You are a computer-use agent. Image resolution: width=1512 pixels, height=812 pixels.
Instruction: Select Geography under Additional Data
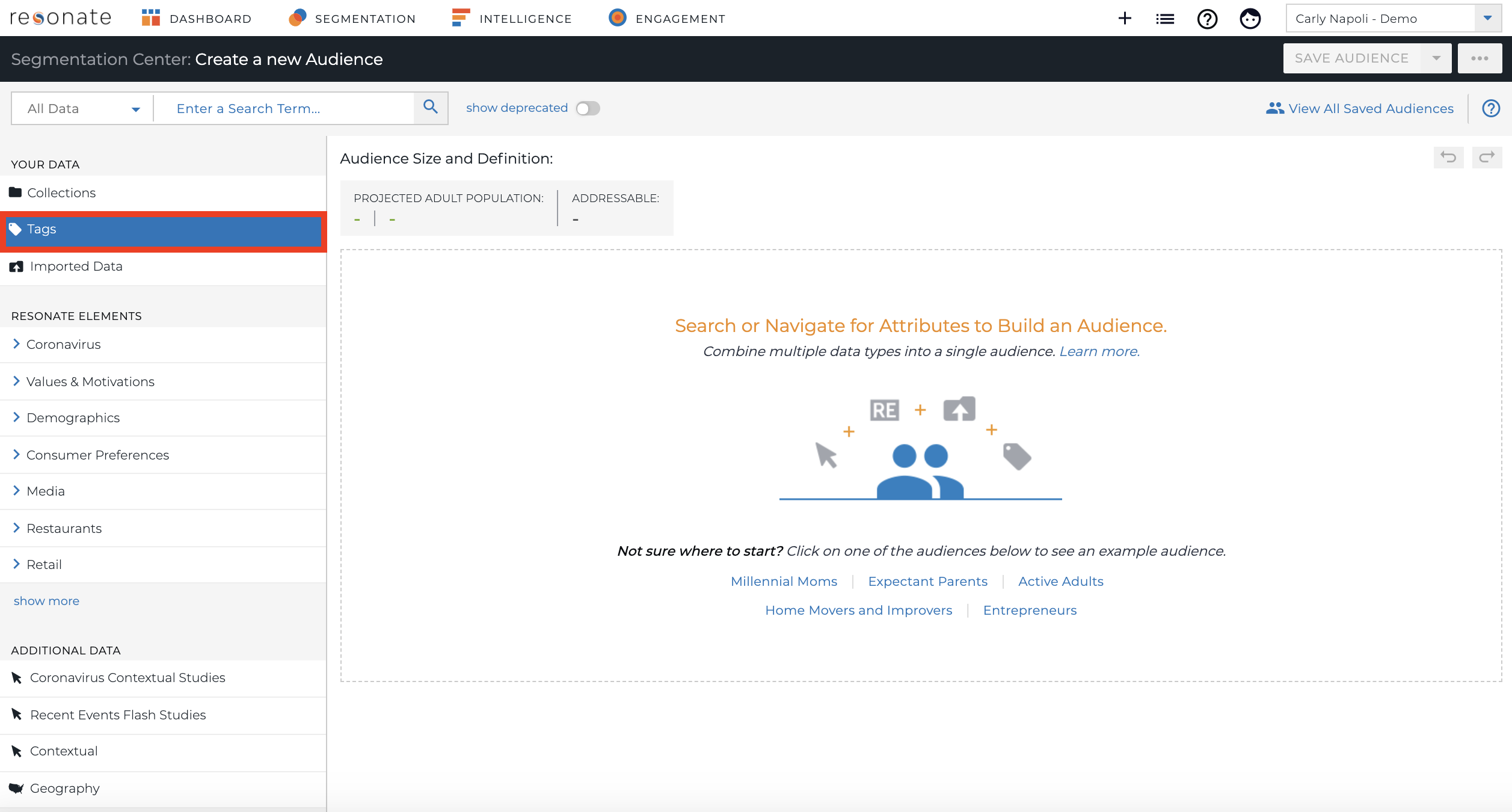point(163,788)
